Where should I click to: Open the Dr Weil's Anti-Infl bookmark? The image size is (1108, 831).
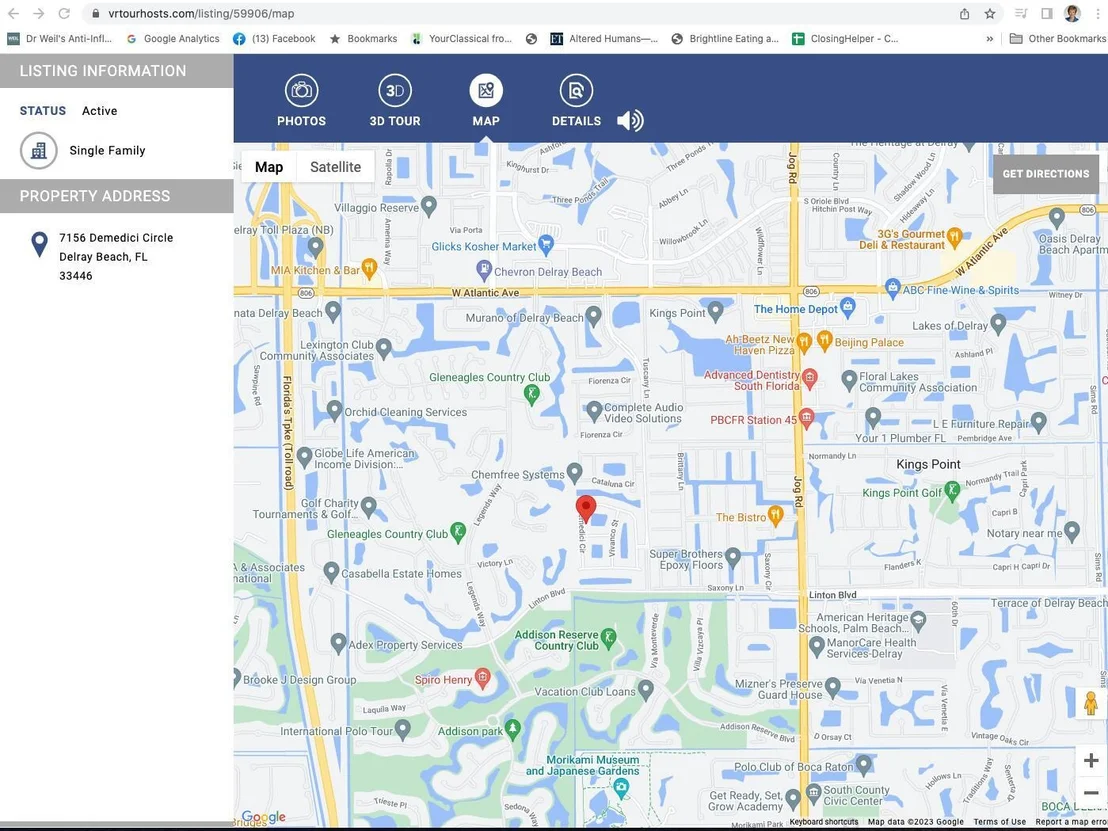coord(59,39)
